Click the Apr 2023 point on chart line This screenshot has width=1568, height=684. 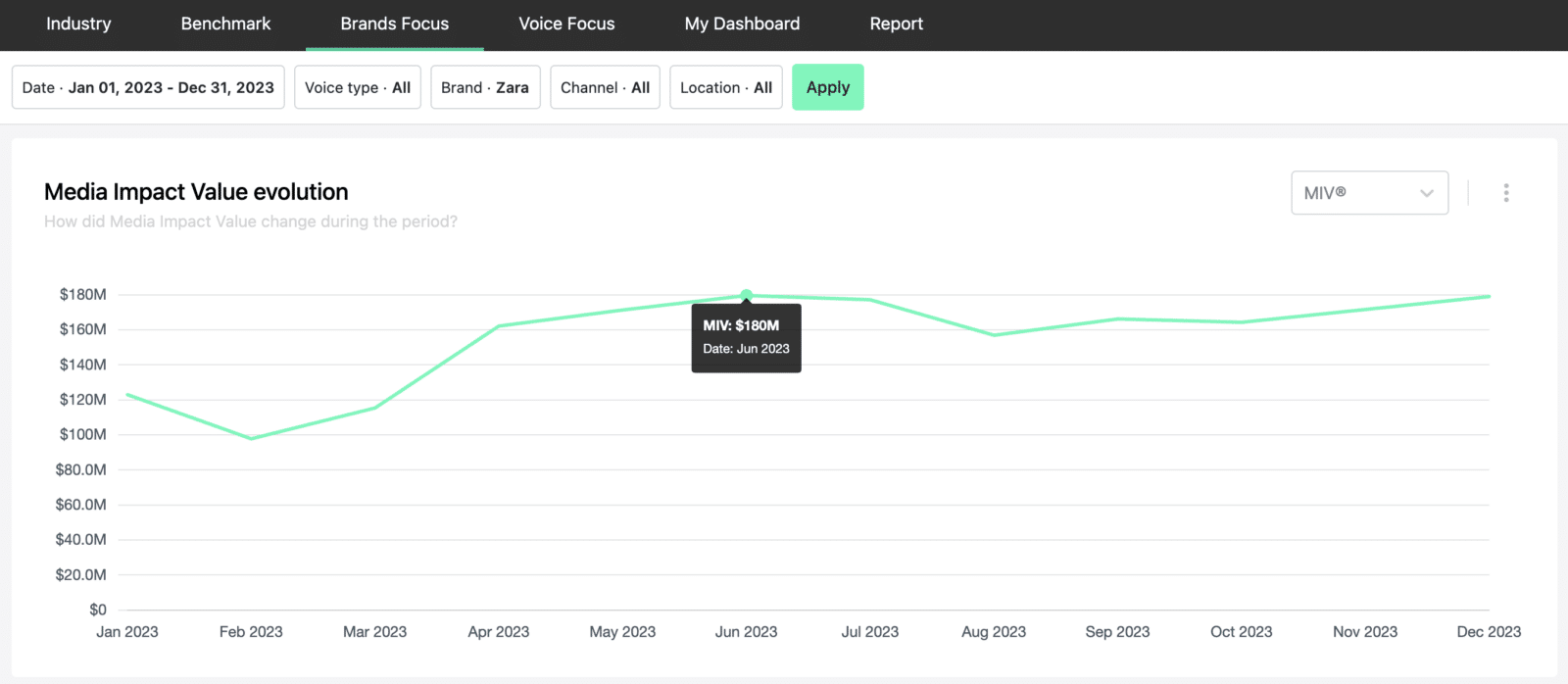pos(499,326)
